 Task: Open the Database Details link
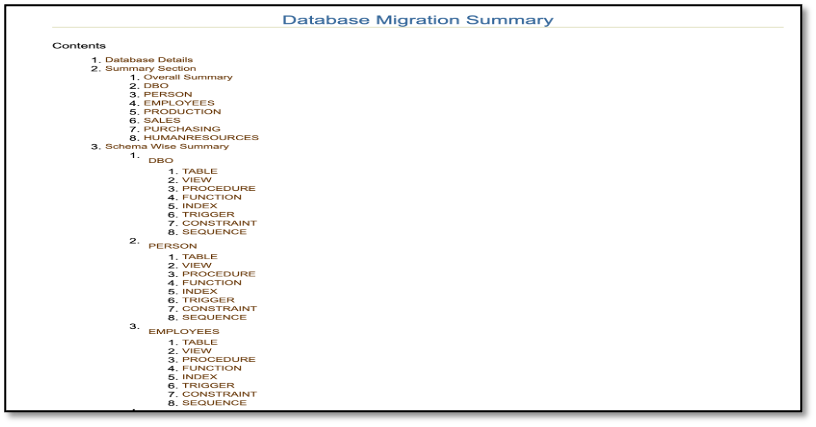point(149,60)
